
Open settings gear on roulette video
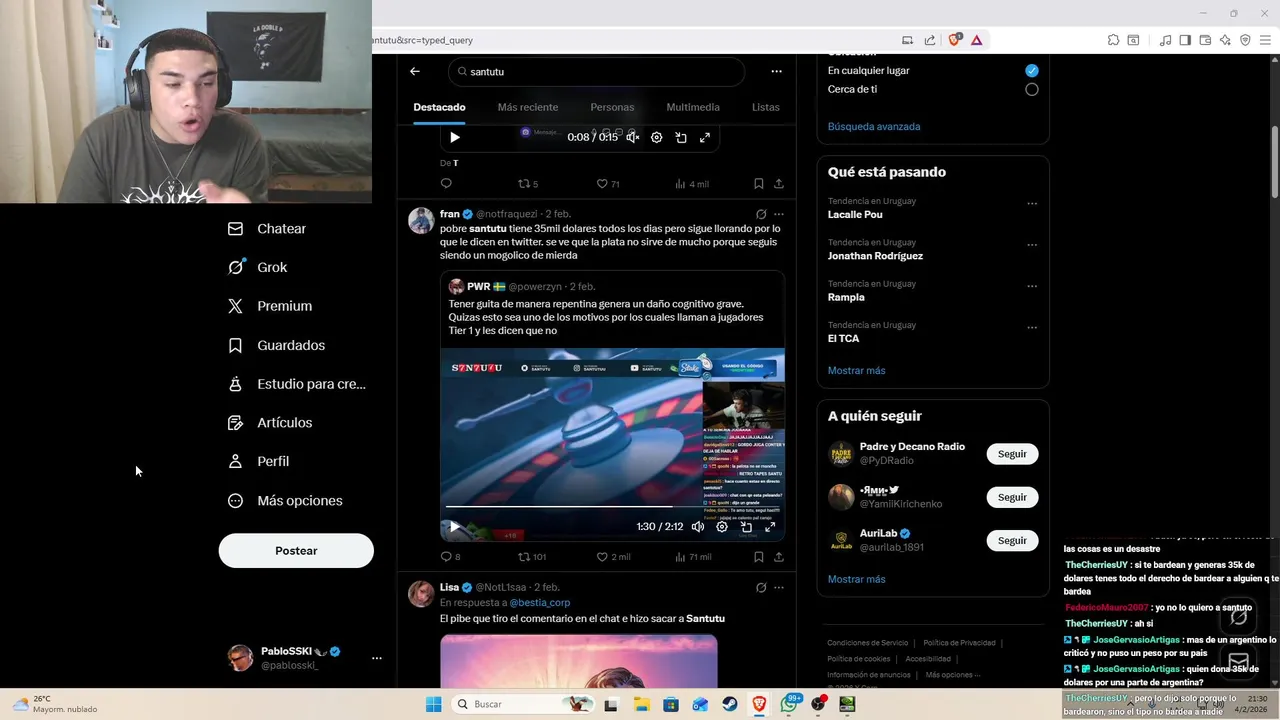pos(722,526)
